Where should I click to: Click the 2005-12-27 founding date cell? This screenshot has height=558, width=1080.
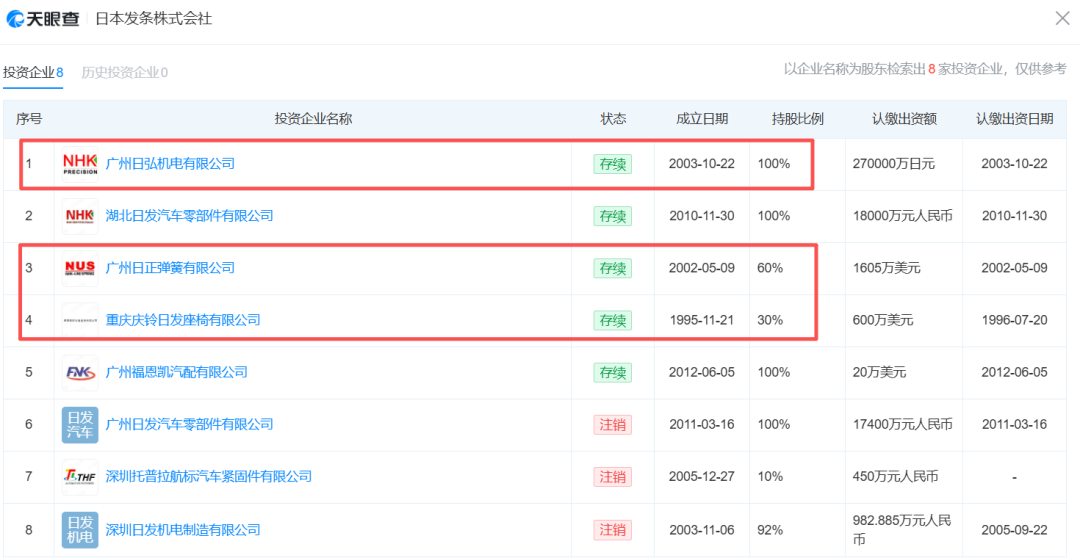(x=702, y=477)
